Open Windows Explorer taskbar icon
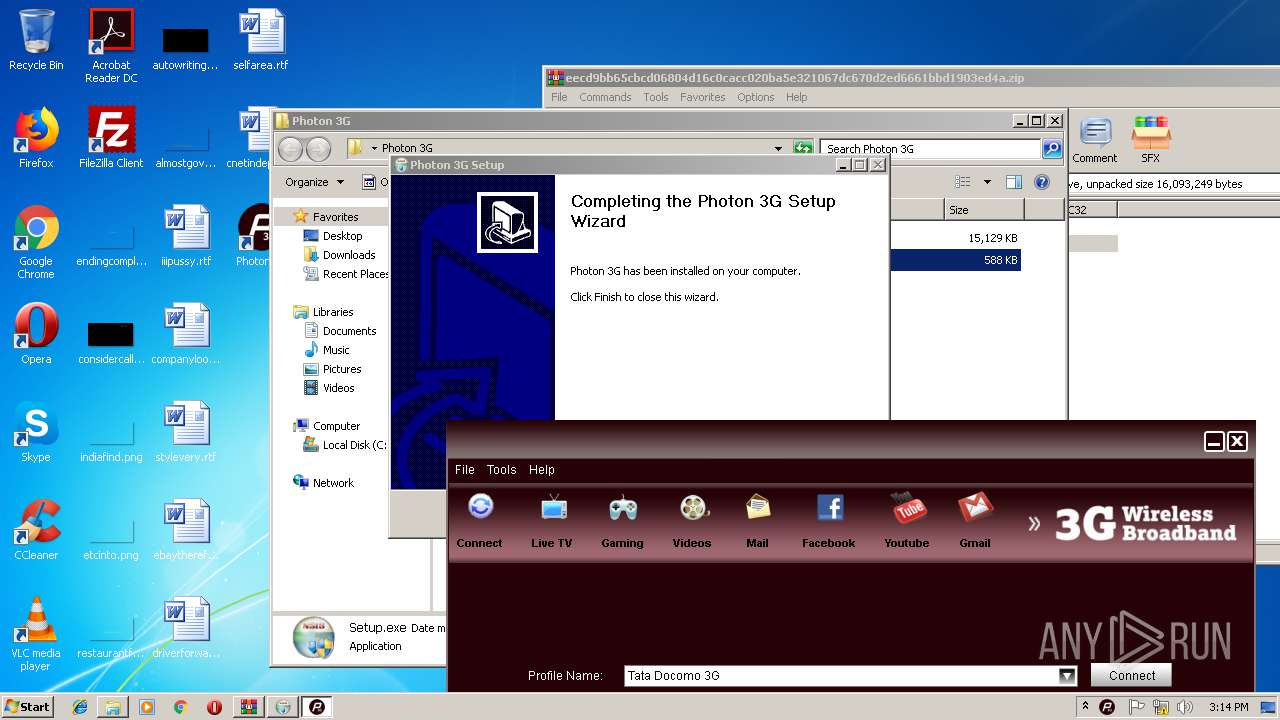Screen dimensions: 1280x720 tap(113, 707)
